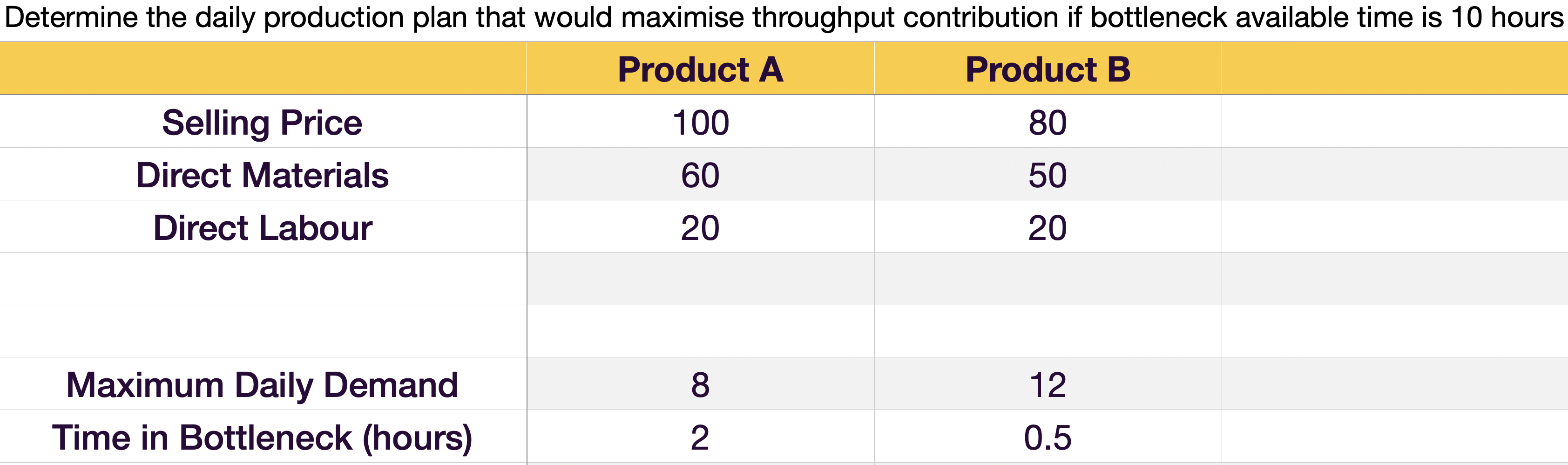Viewport: 1568px width, 465px height.
Task: Select Product A bottleneck time cell 2
Action: click(700, 437)
